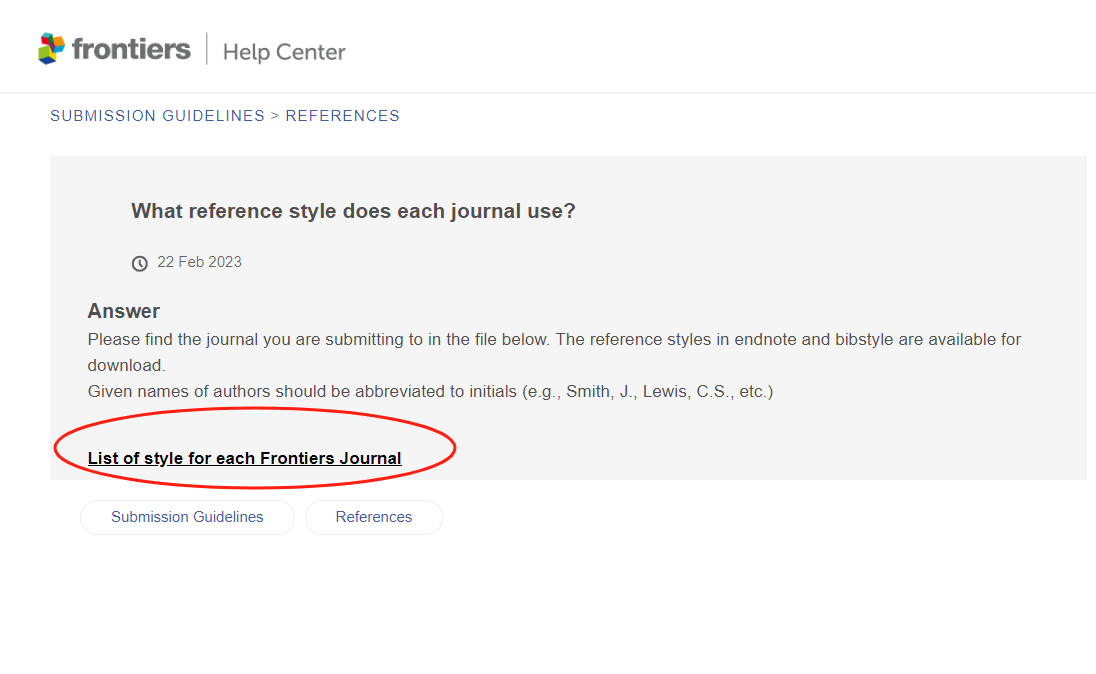Go to SUBMISSION GUIDELINES breadcrumb
The width and height of the screenshot is (1096, 674).
pos(157,116)
